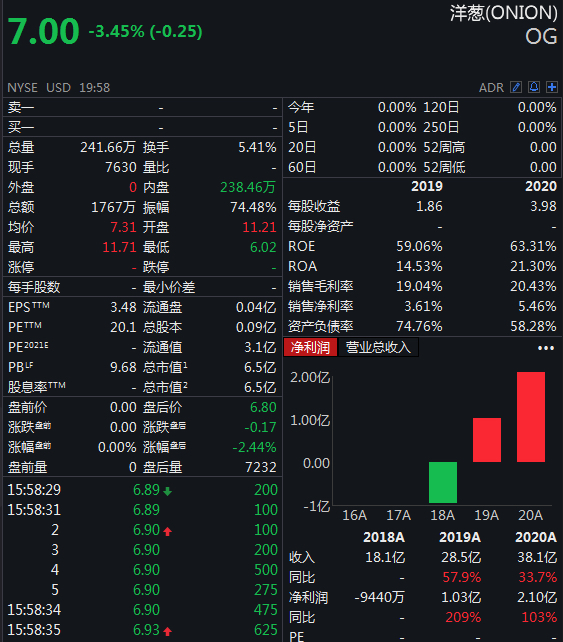
Task: Open the three-dot more options menu
Action: [x=546, y=348]
